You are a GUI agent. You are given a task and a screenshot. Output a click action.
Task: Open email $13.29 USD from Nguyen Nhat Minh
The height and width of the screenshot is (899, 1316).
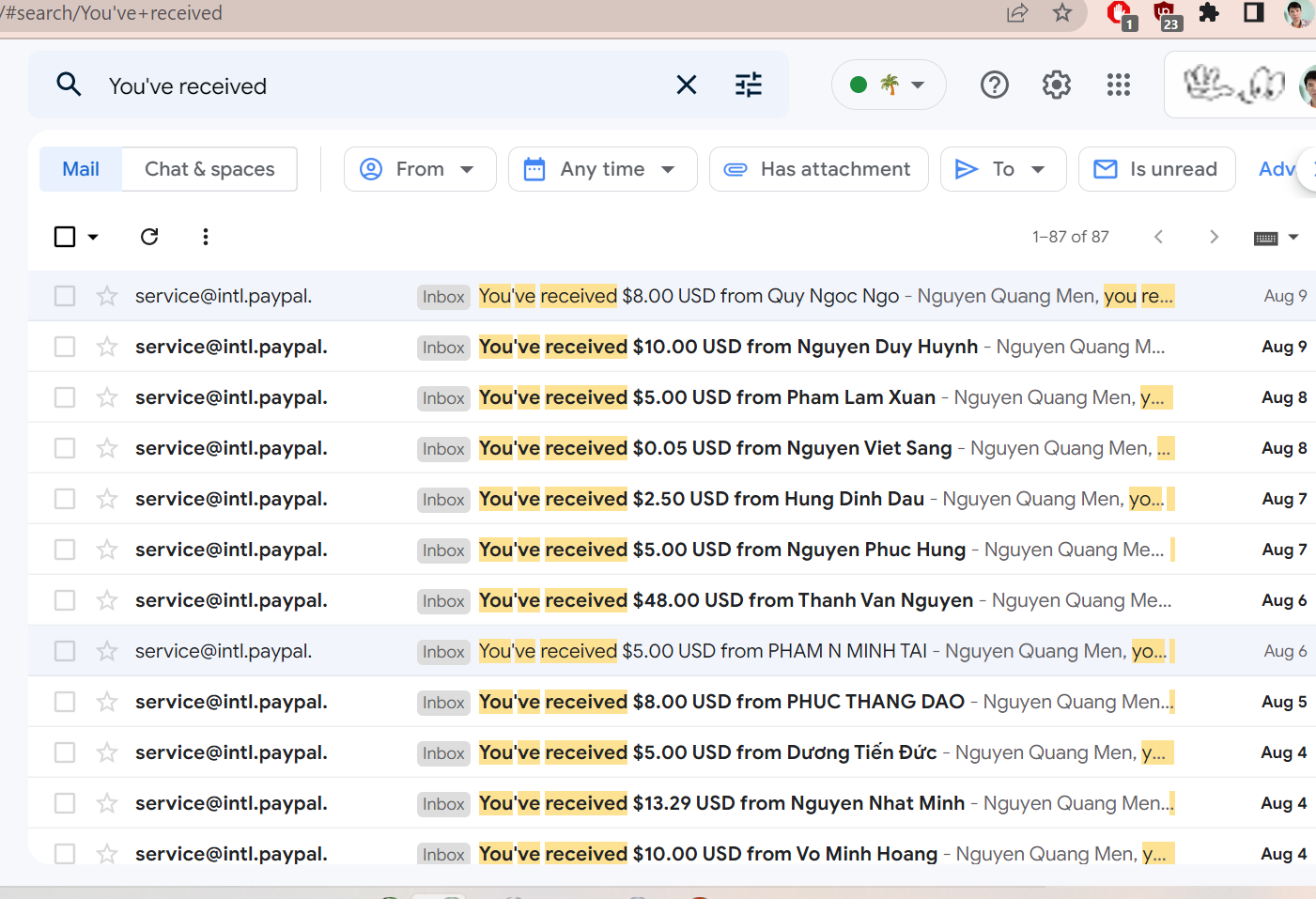672,803
